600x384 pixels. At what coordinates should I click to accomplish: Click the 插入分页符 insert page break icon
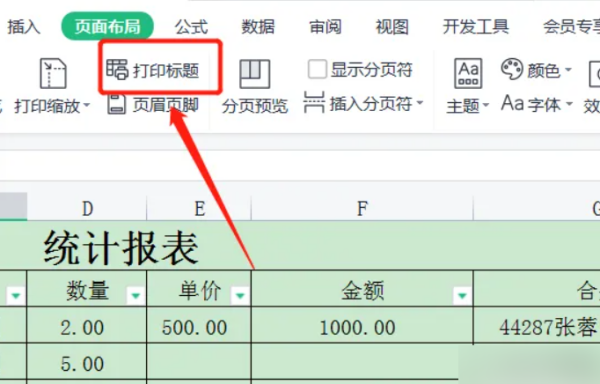(314, 102)
